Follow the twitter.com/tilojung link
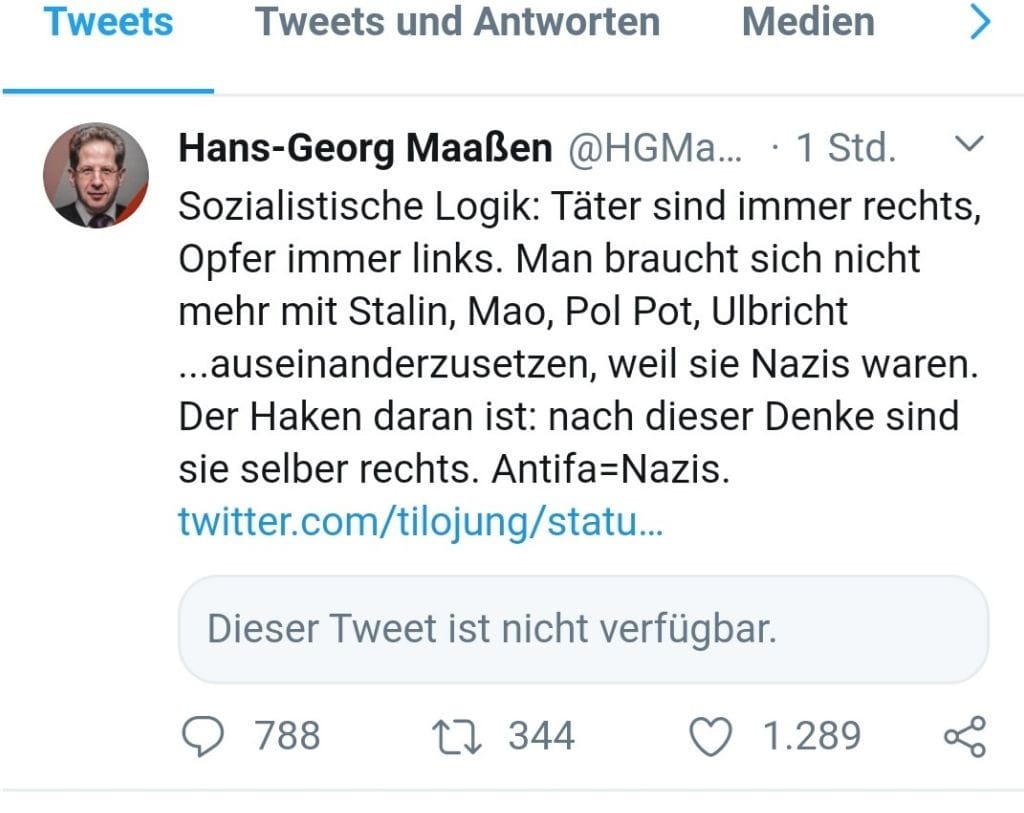1024x813 pixels. (x=421, y=522)
